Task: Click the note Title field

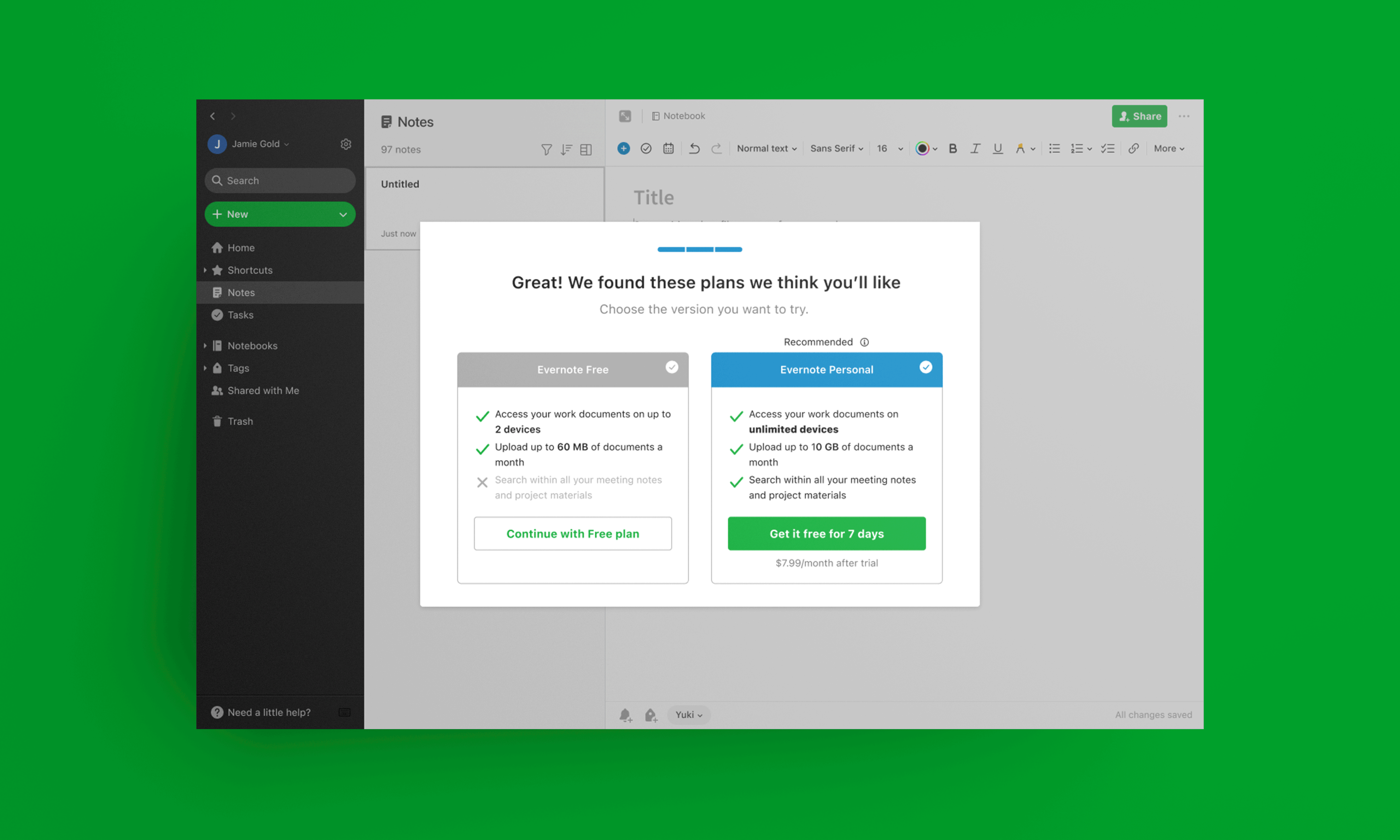Action: click(x=654, y=198)
